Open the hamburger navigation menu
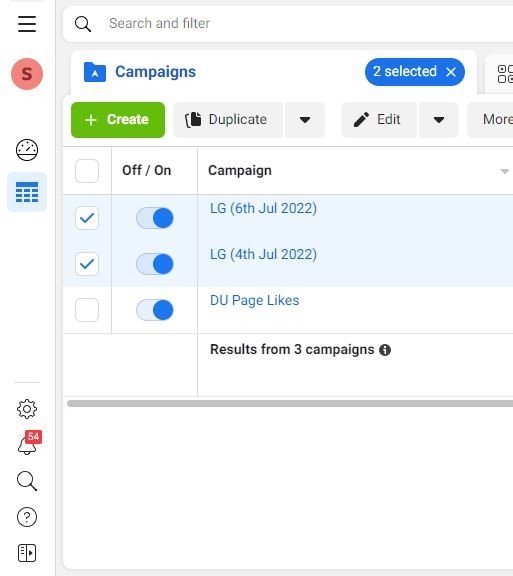This screenshot has width=513, height=576. tap(27, 24)
